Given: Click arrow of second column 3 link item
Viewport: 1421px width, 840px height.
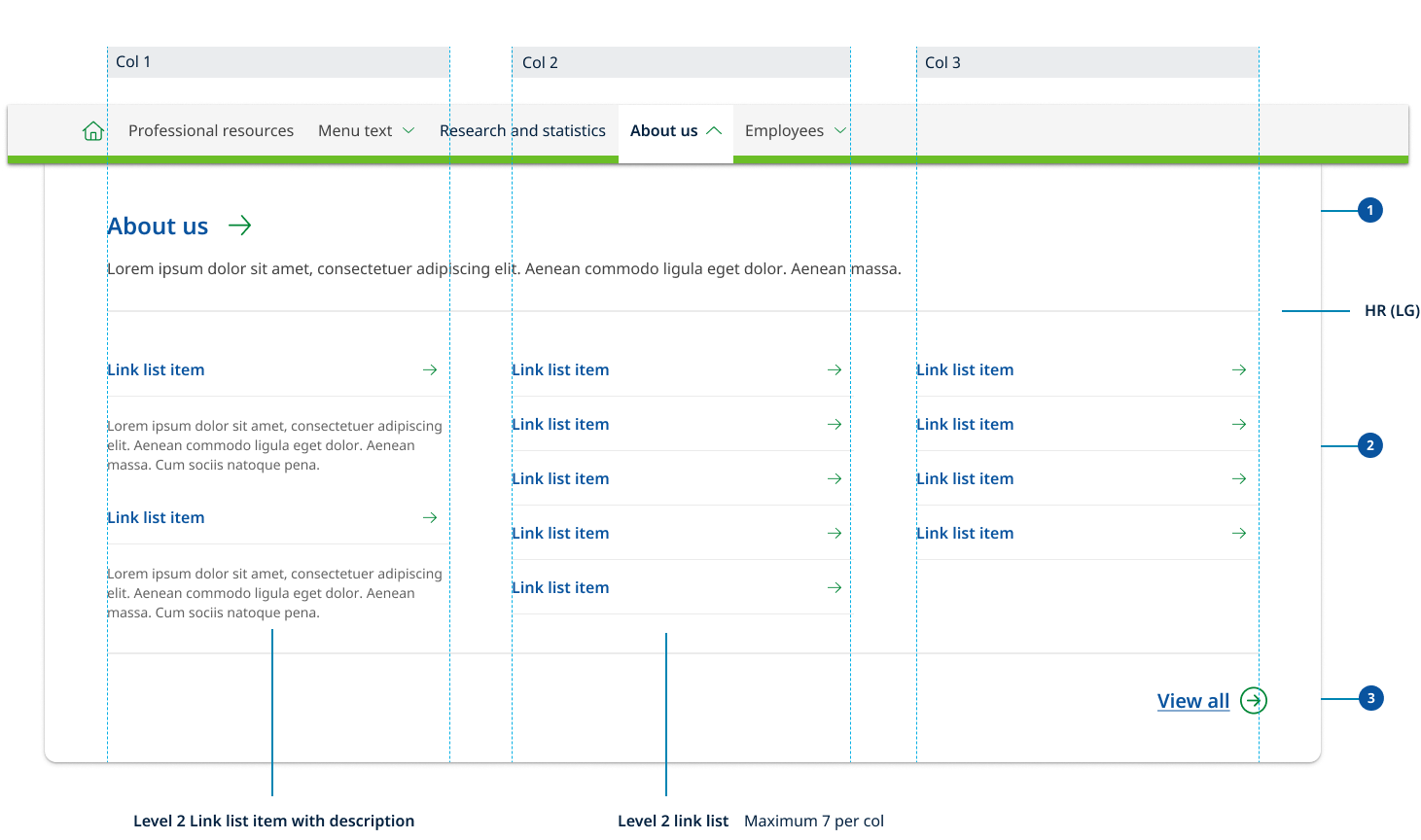Looking at the screenshot, I should 1239,425.
